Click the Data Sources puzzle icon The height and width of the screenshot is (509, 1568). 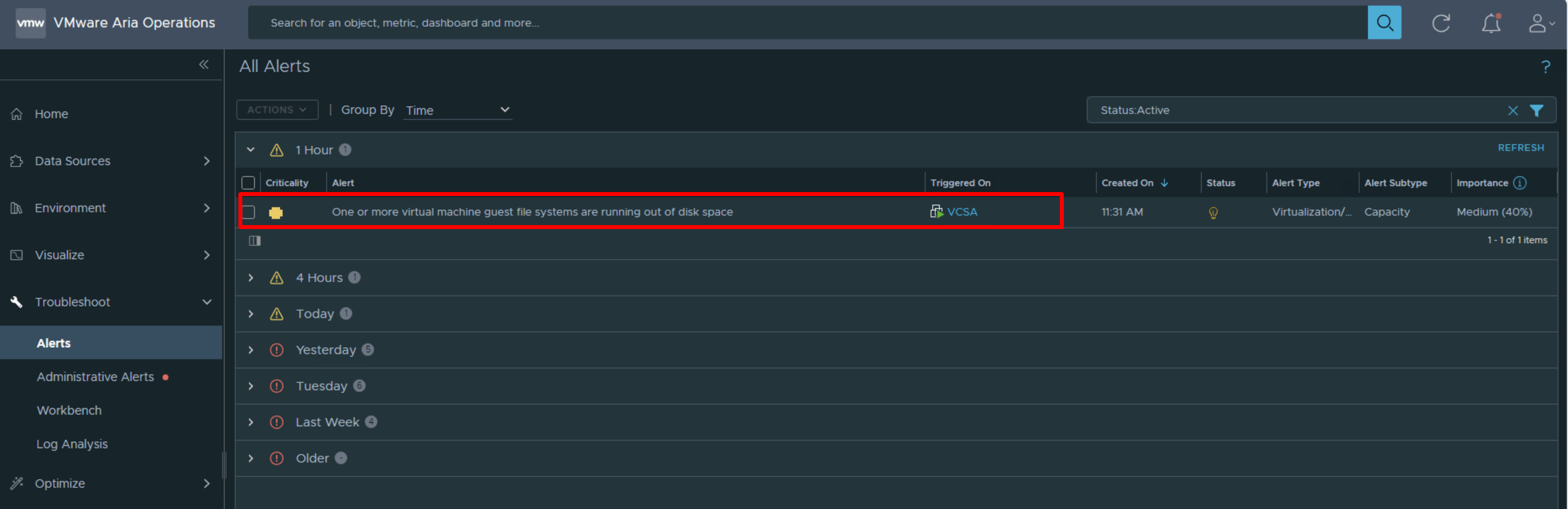pos(16,161)
